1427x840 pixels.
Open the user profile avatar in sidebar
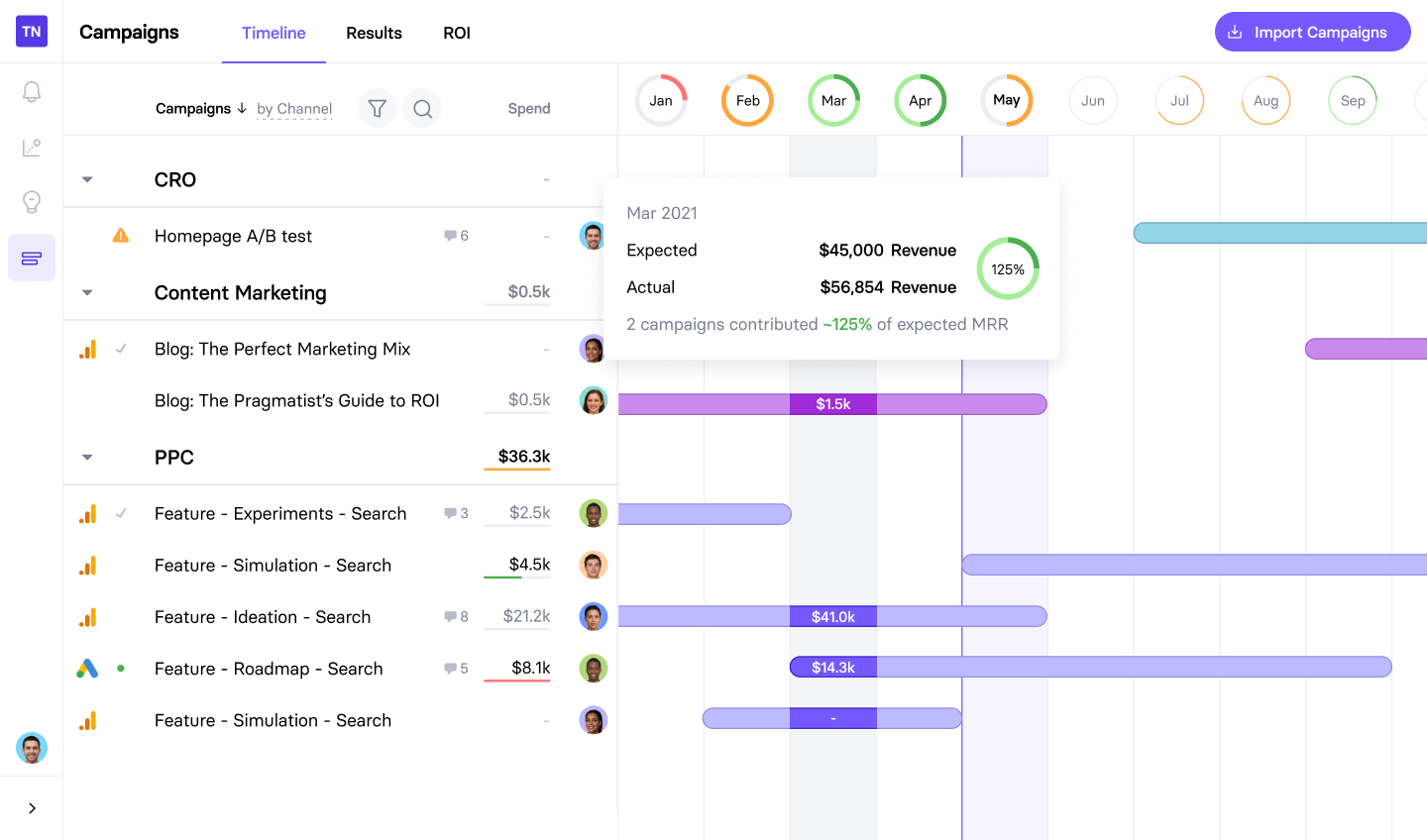click(32, 748)
